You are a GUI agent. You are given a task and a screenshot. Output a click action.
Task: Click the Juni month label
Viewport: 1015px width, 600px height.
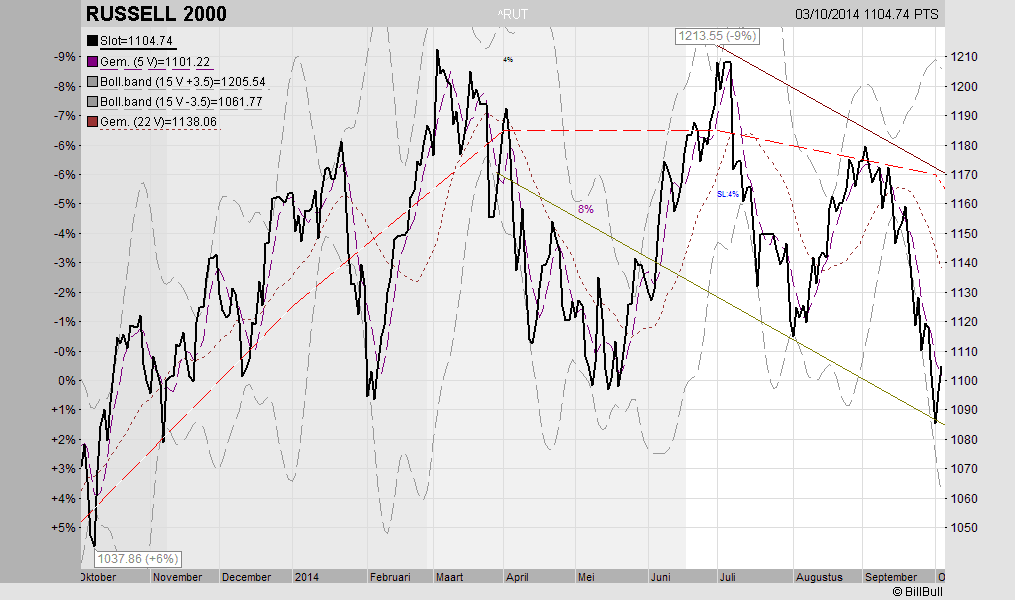660,577
